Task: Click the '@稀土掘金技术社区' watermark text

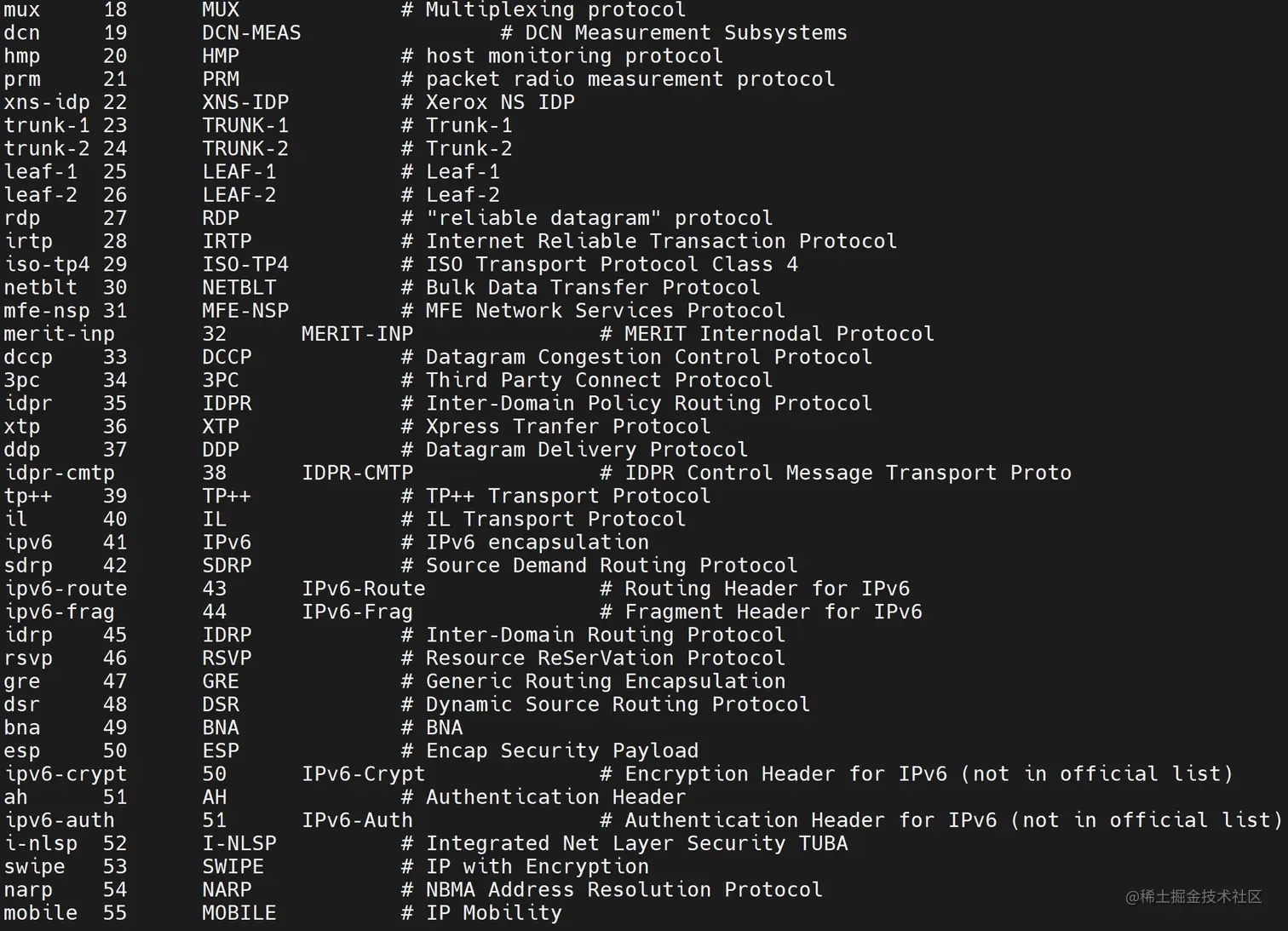Action: tap(1193, 896)
